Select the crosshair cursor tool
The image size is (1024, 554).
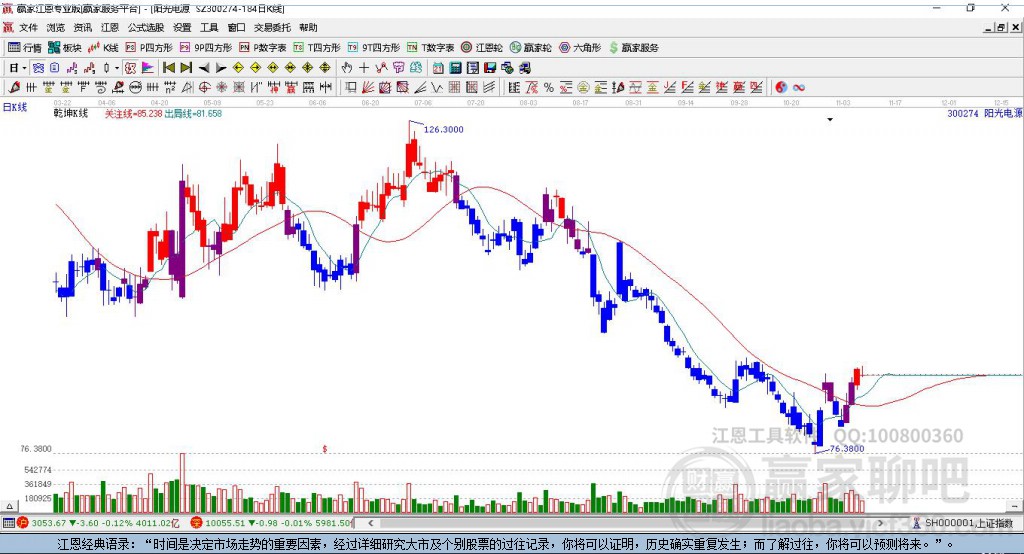click(364, 68)
